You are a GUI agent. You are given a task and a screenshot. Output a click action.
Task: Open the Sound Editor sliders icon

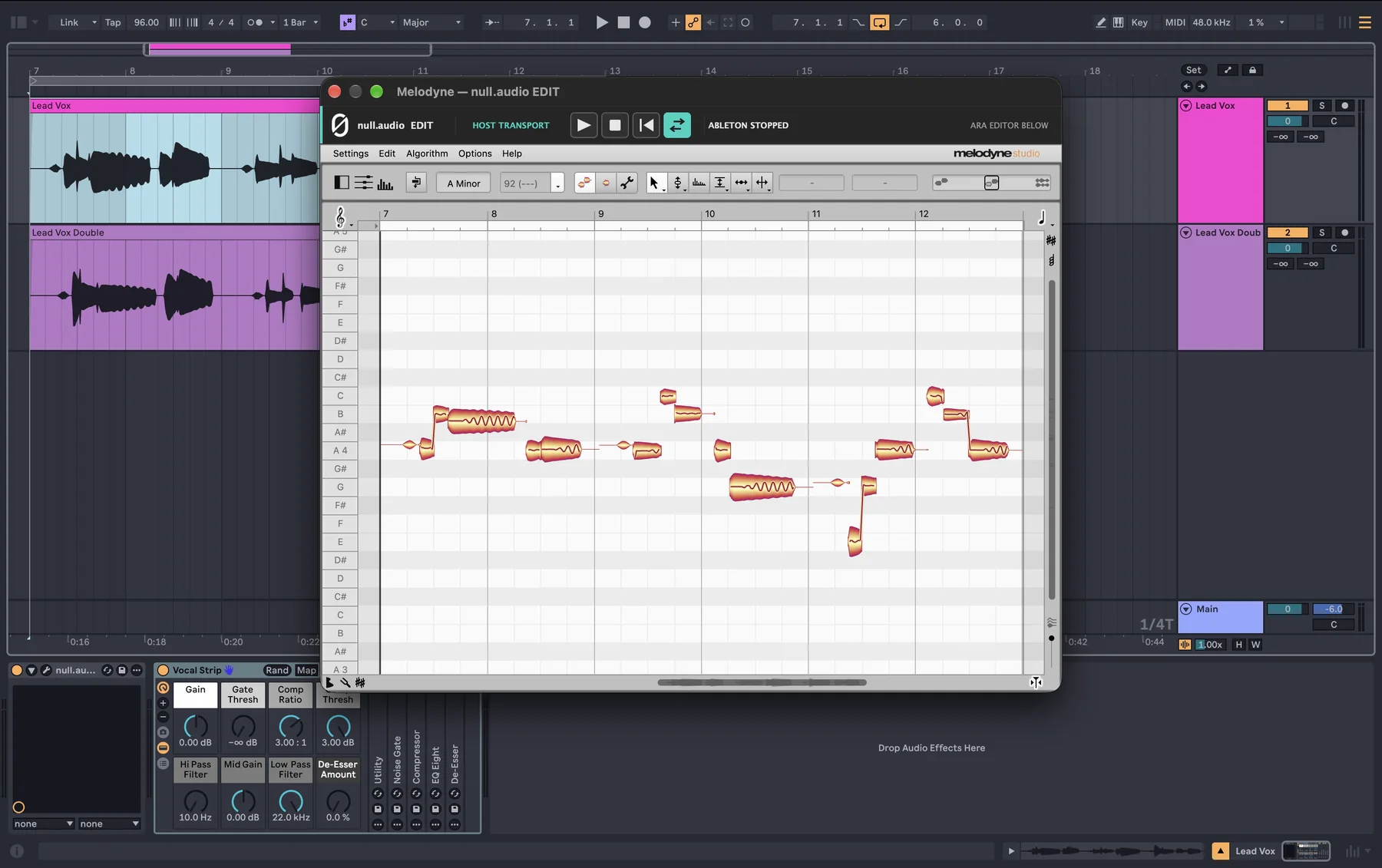[363, 183]
